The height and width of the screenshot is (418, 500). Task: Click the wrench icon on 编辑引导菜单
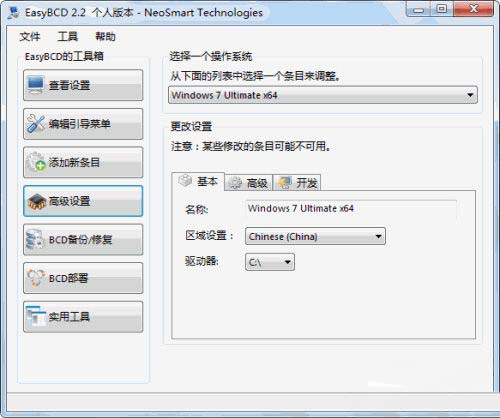[x=36, y=124]
